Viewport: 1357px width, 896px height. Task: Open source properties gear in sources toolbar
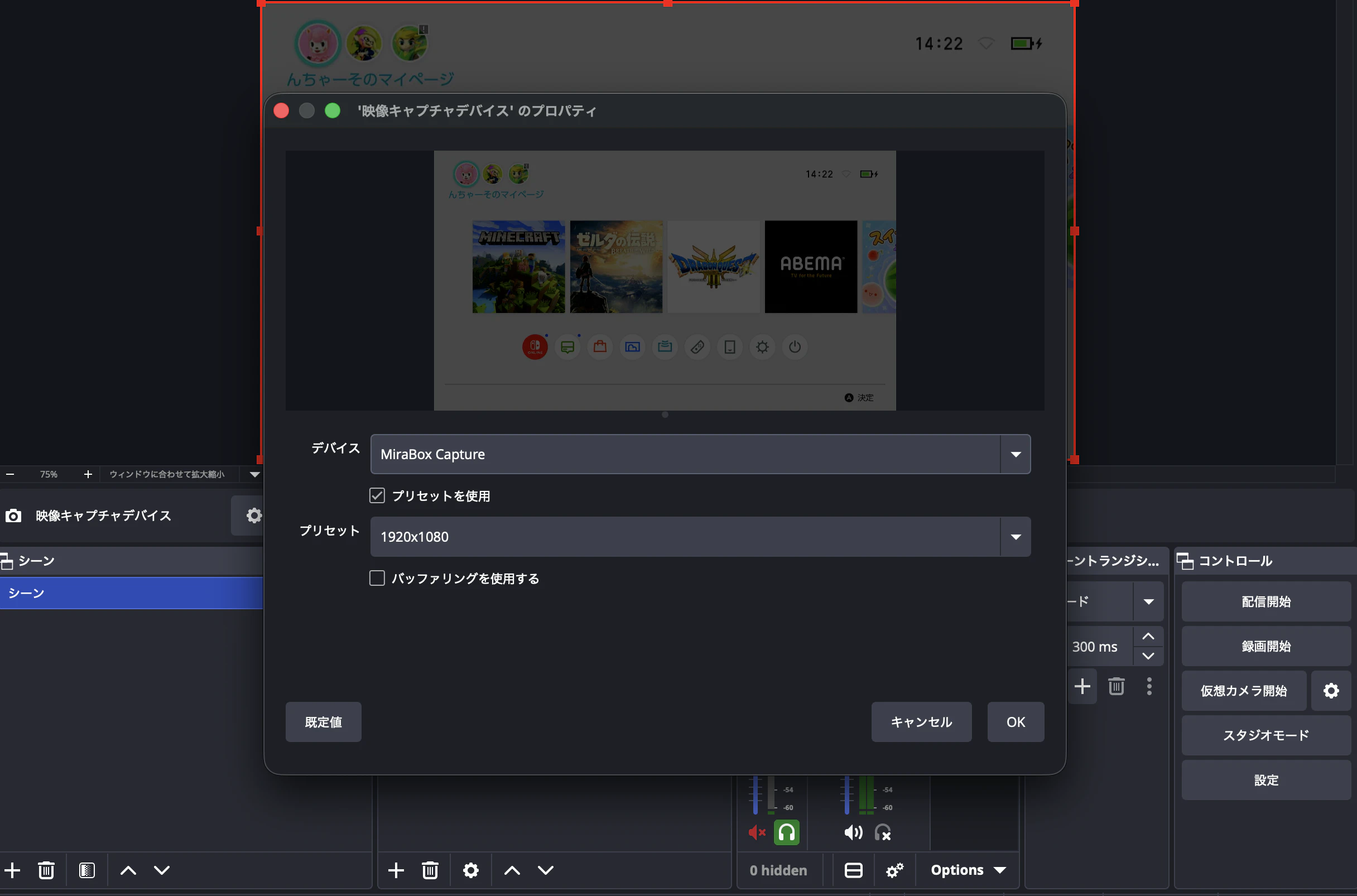point(471,870)
